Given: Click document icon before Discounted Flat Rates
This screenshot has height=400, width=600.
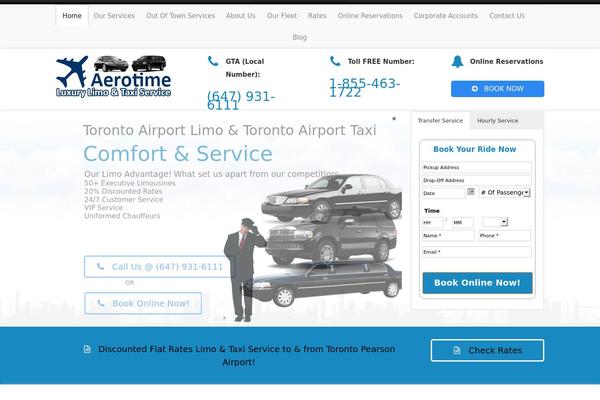Looking at the screenshot, I should 87,349.
